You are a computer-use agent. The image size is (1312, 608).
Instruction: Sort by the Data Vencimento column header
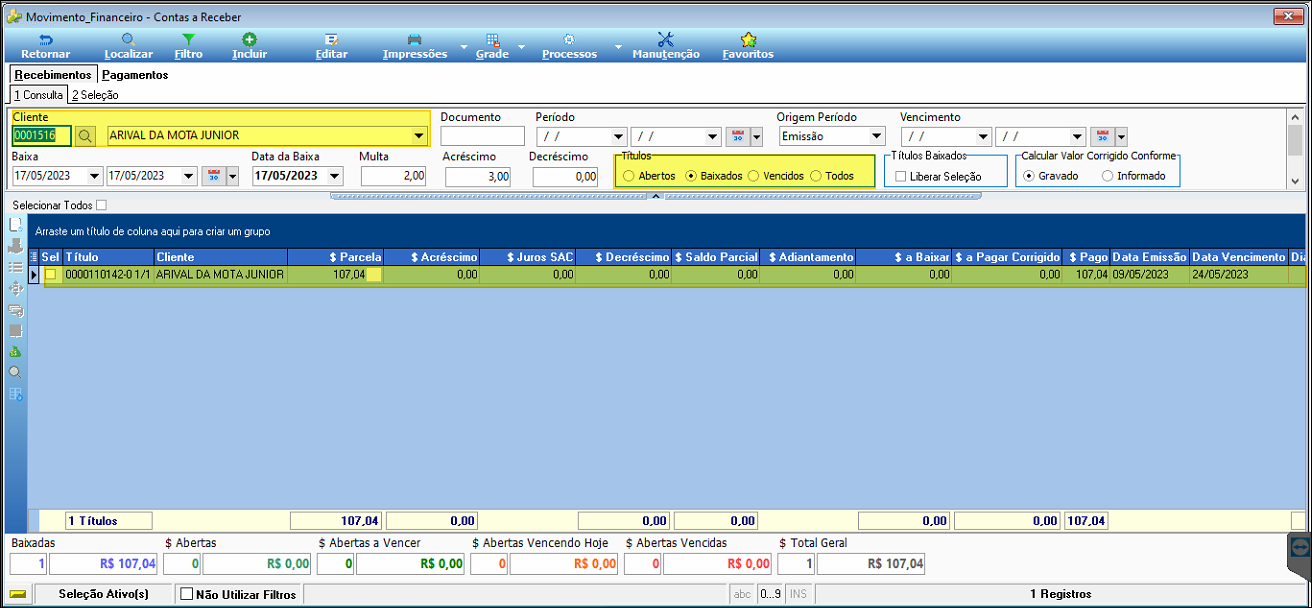point(1238,257)
